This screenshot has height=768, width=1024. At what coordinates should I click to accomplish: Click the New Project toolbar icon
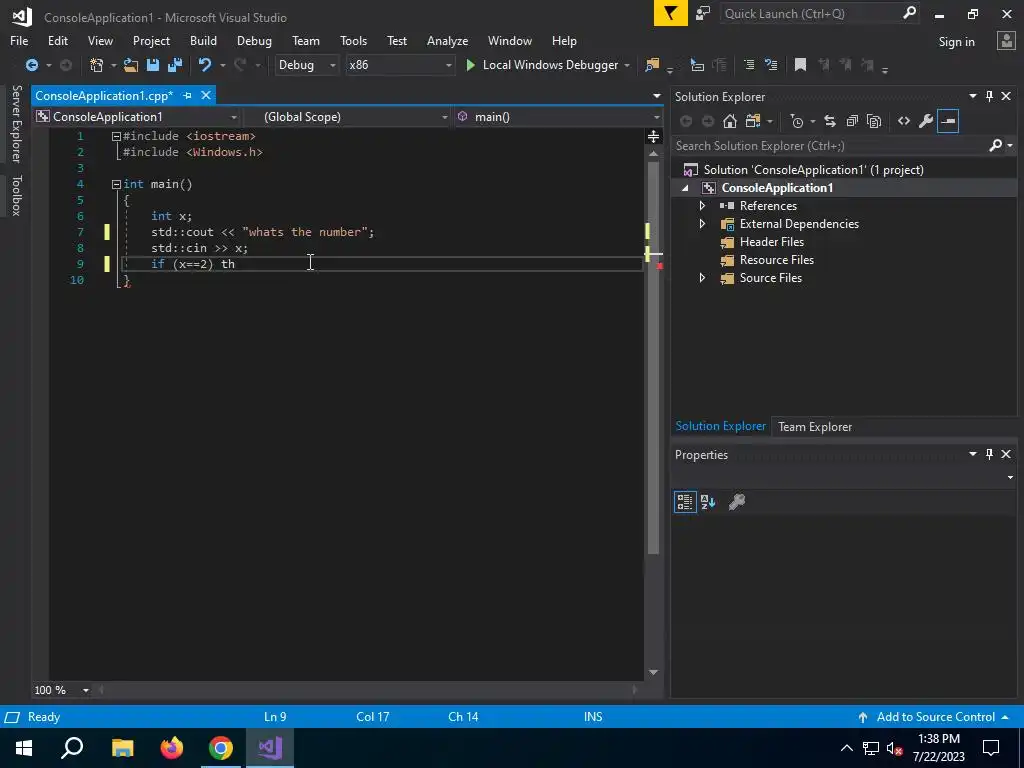coord(97,65)
